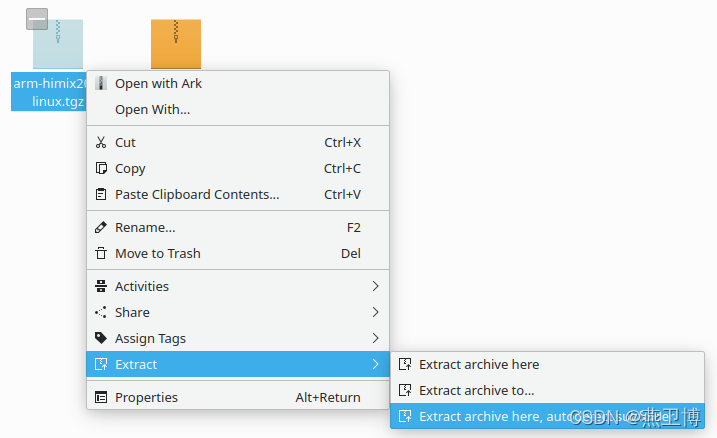Expand the Activities submenu arrow

click(x=375, y=286)
